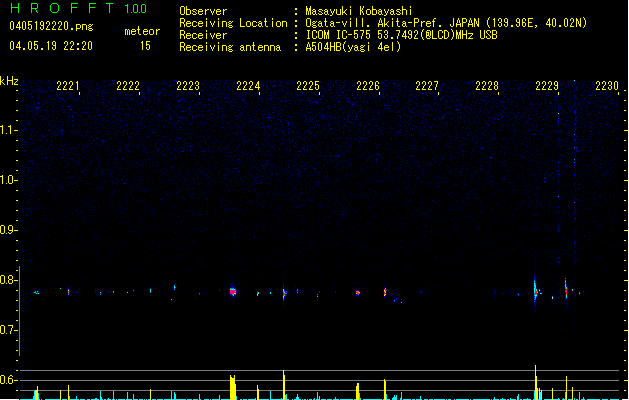Click the 2225 time axis marker
This screenshot has height=400, width=629.
point(308,86)
